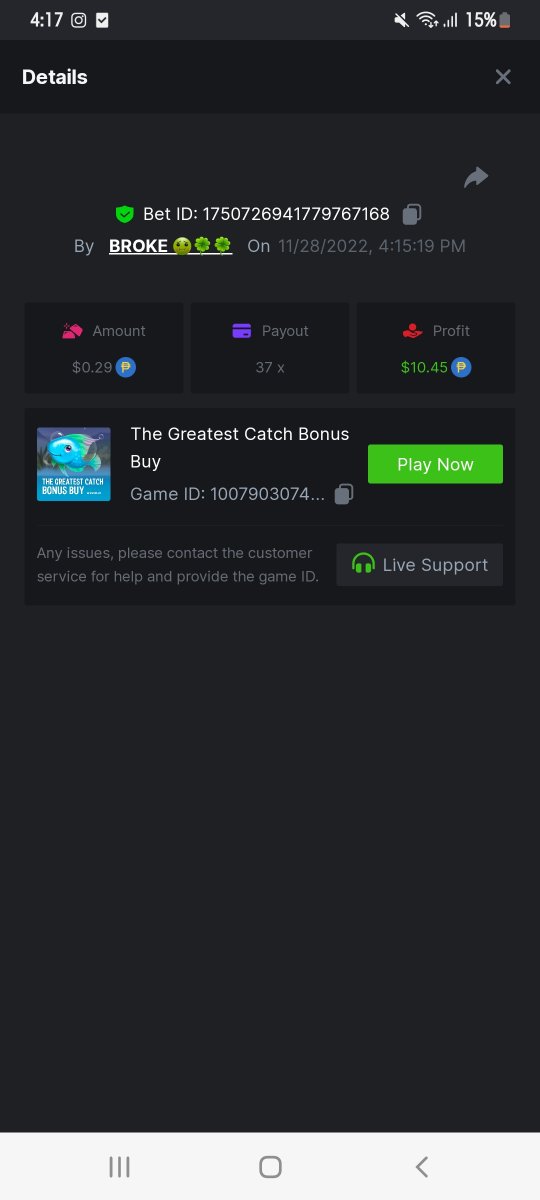Tap the Amount coin icon
This screenshot has width=540, height=1200.
tap(126, 367)
